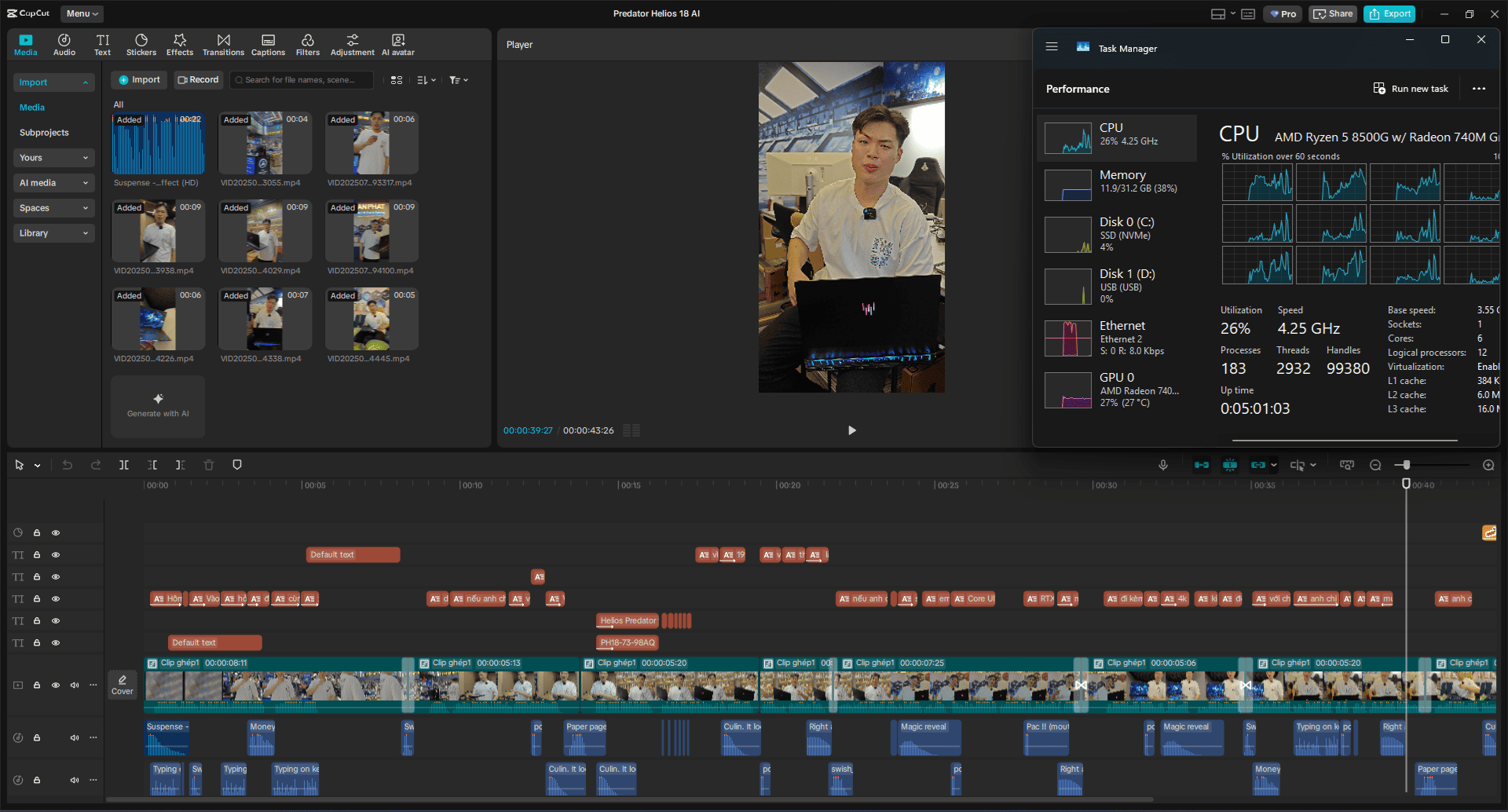Click the undo arrow in timeline toolbar
The image size is (1508, 812).
(68, 465)
